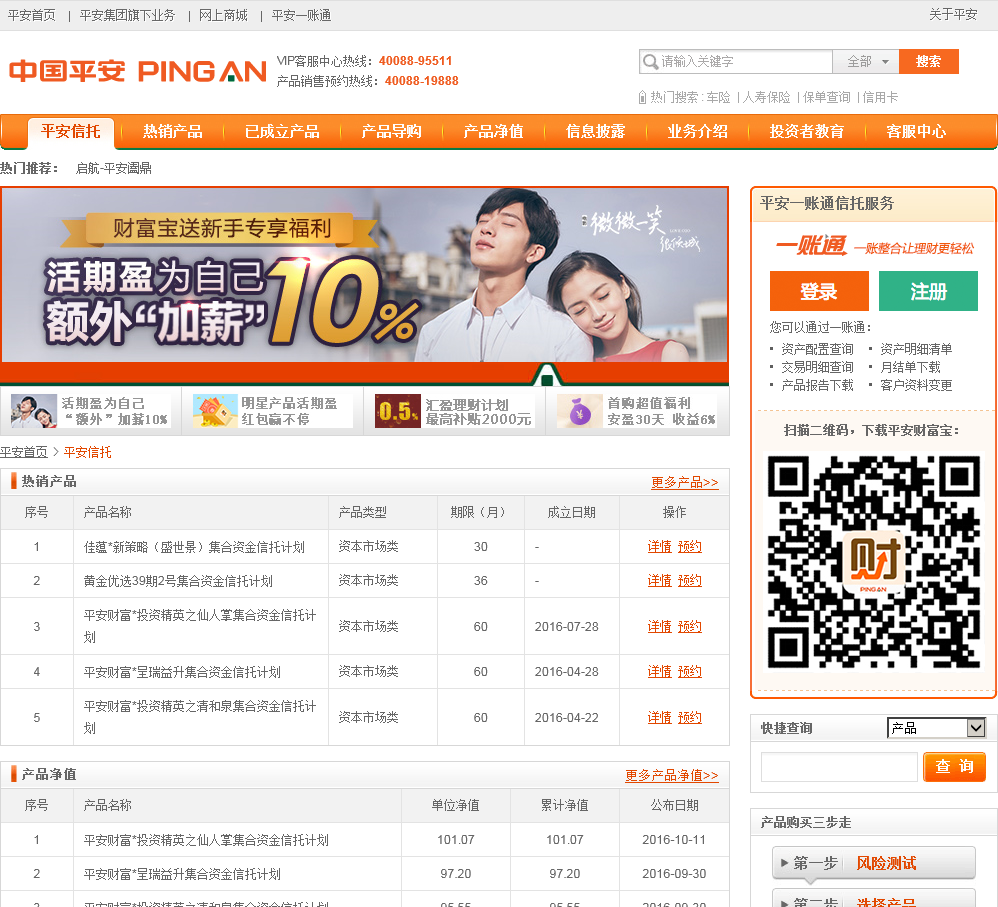Click the 搜索 button
Screen dimensions: 998x907
click(929, 62)
